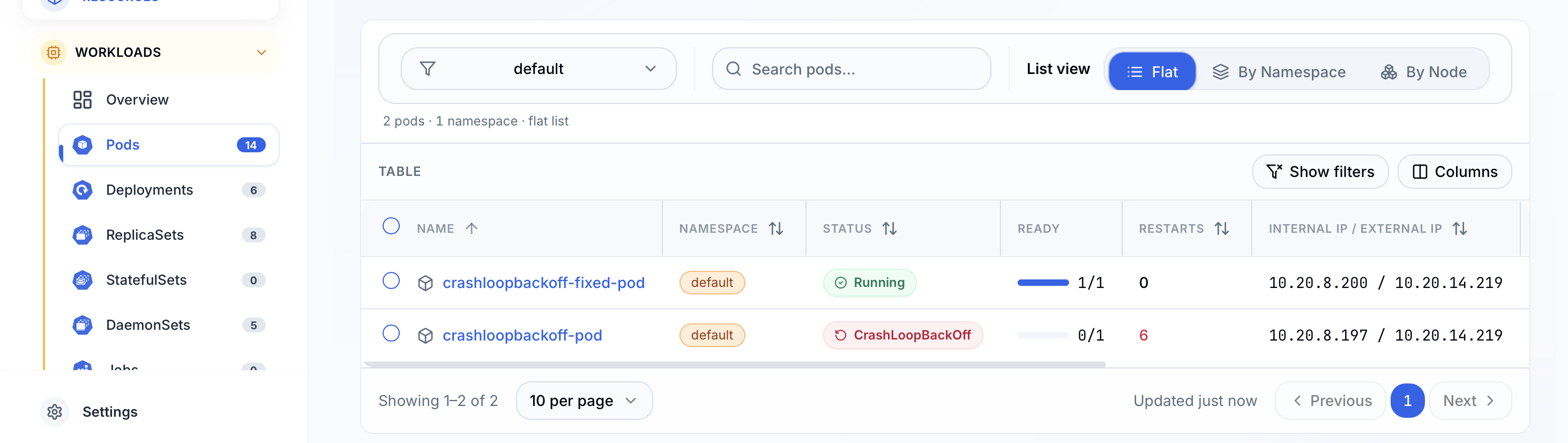Viewport: 1568px width, 443px height.
Task: Click the Deployments icon in sidebar
Action: coord(82,190)
